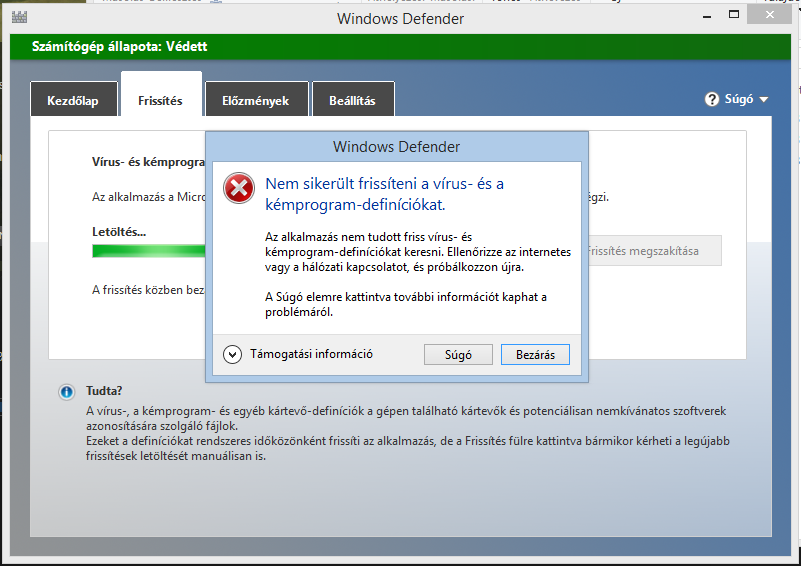Select the Frissítés tab
The image size is (801, 566).
coord(160,95)
